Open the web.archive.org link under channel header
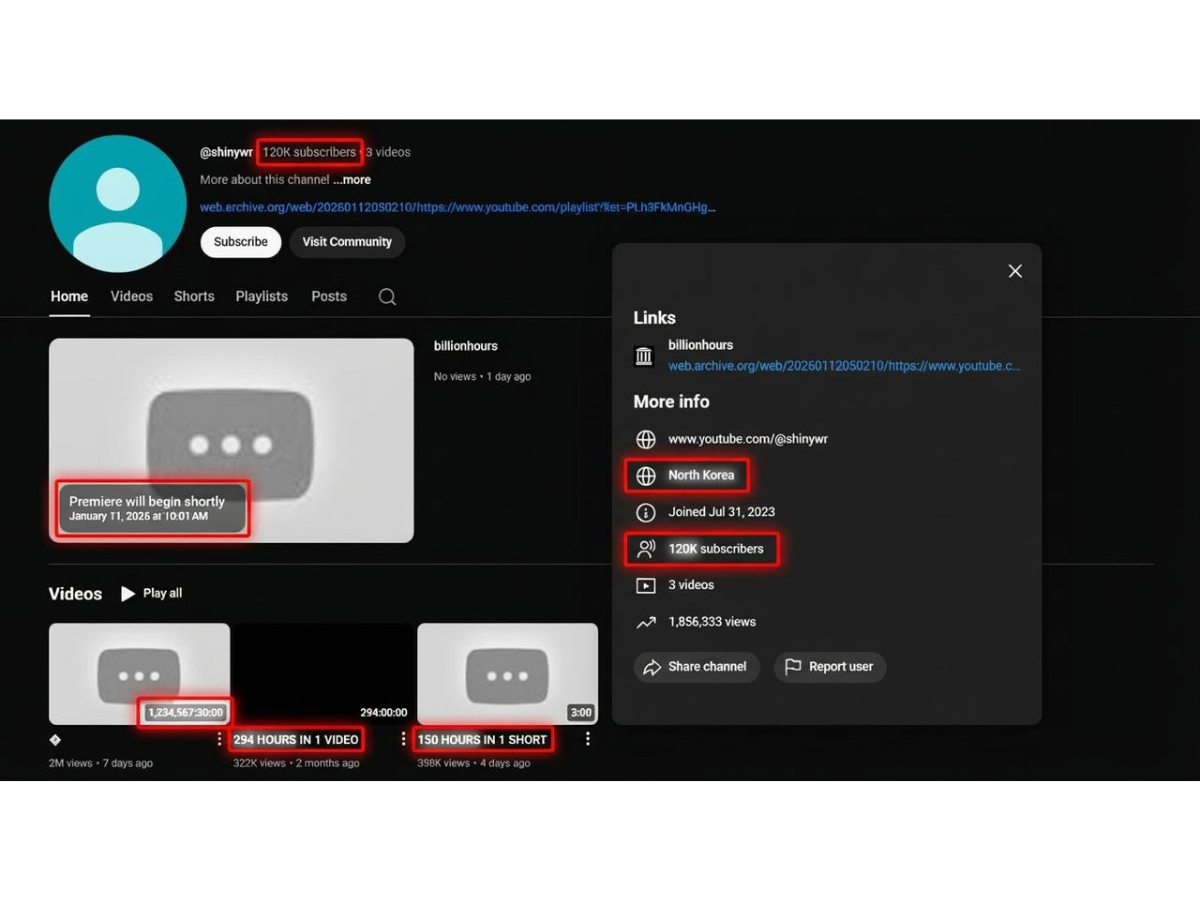 tap(457, 208)
